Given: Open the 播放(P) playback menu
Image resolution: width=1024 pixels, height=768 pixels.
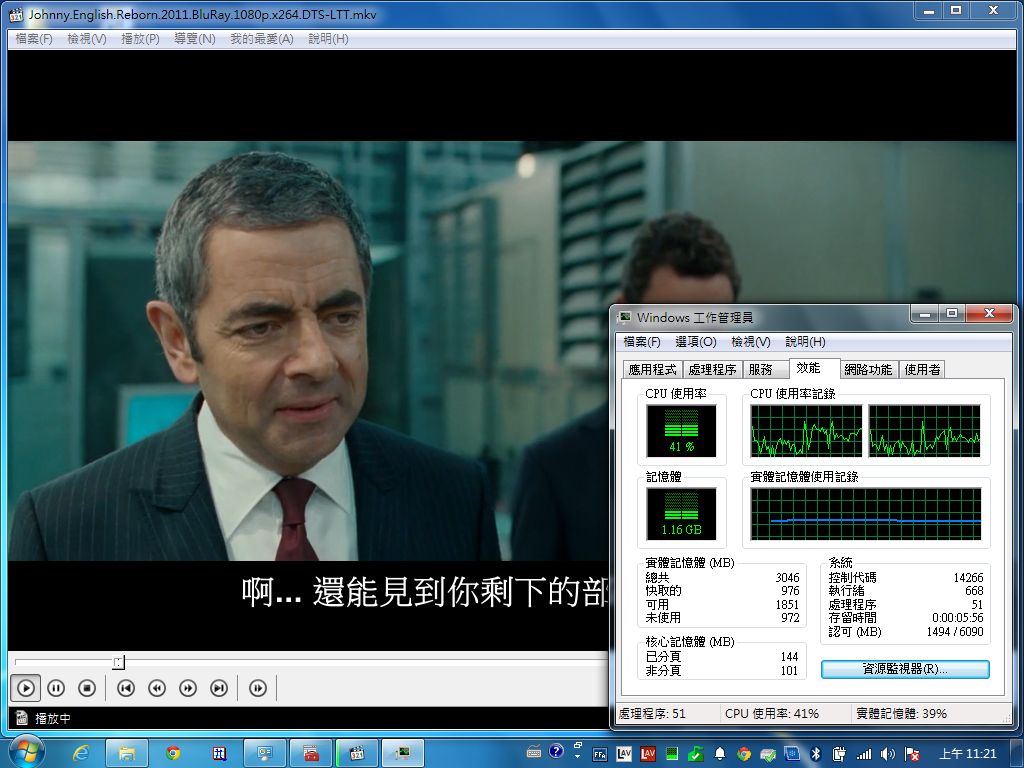Looking at the screenshot, I should pyautogui.click(x=140, y=39).
